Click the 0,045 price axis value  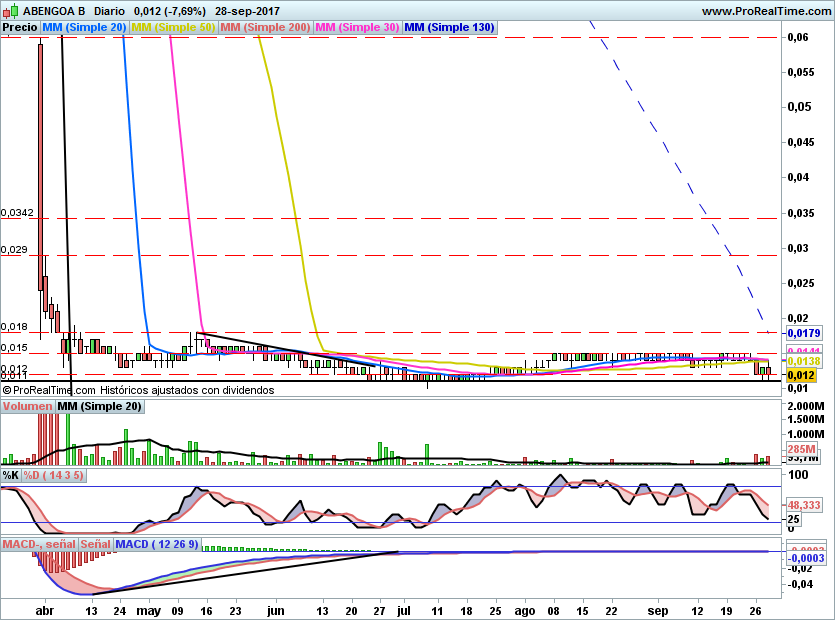801,142
